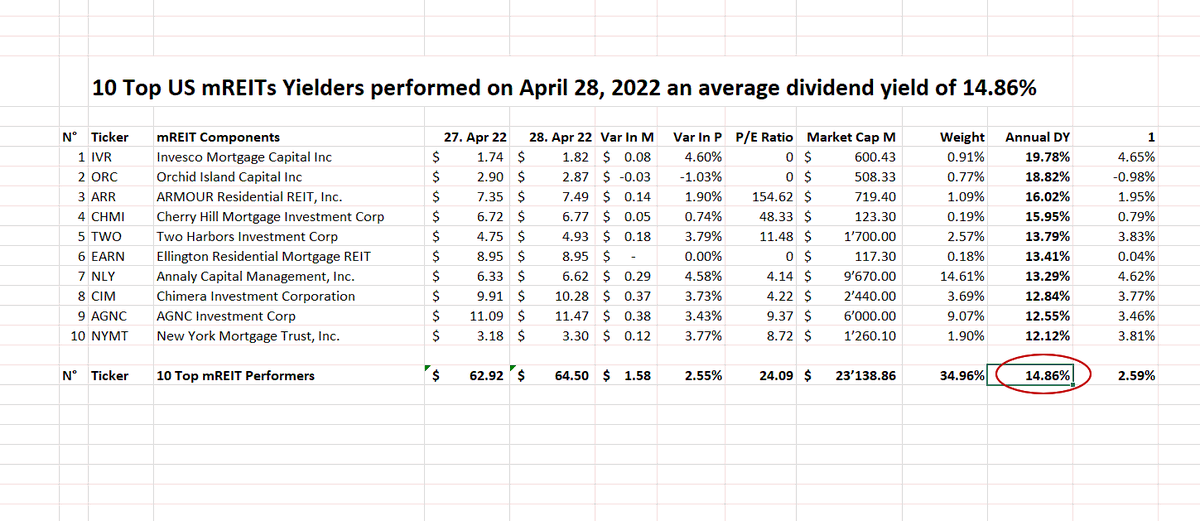Click the 154.62 P/E ratio cell
The height and width of the screenshot is (521, 1200).
(773, 197)
